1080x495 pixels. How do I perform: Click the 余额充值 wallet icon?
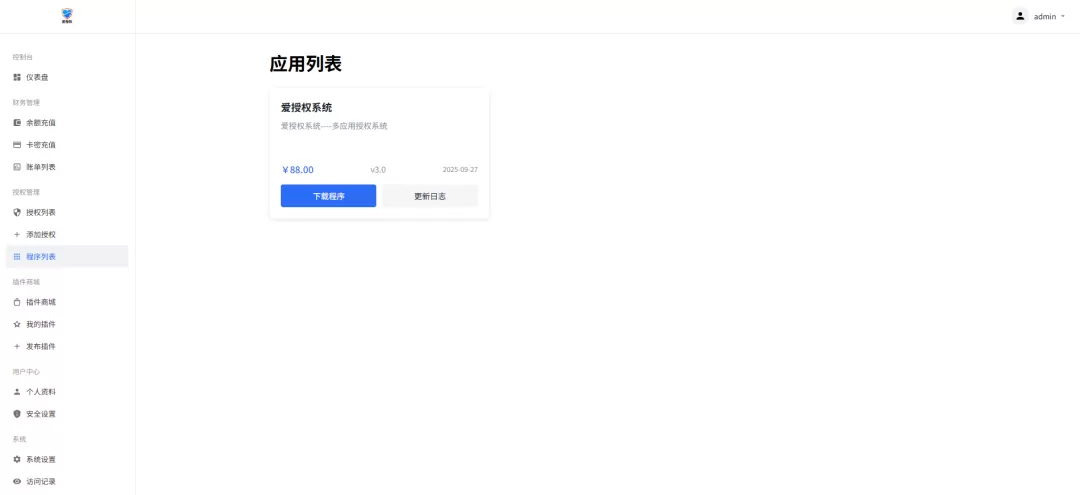pyautogui.click(x=17, y=123)
